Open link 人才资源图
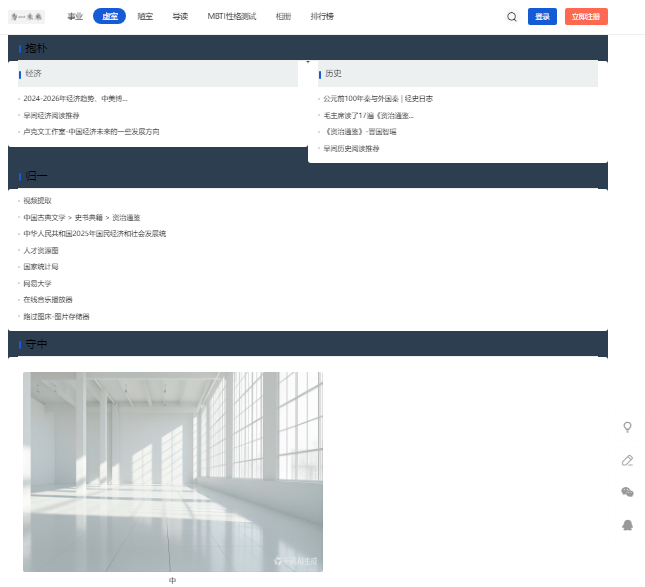This screenshot has width=645, height=587. (x=41, y=251)
